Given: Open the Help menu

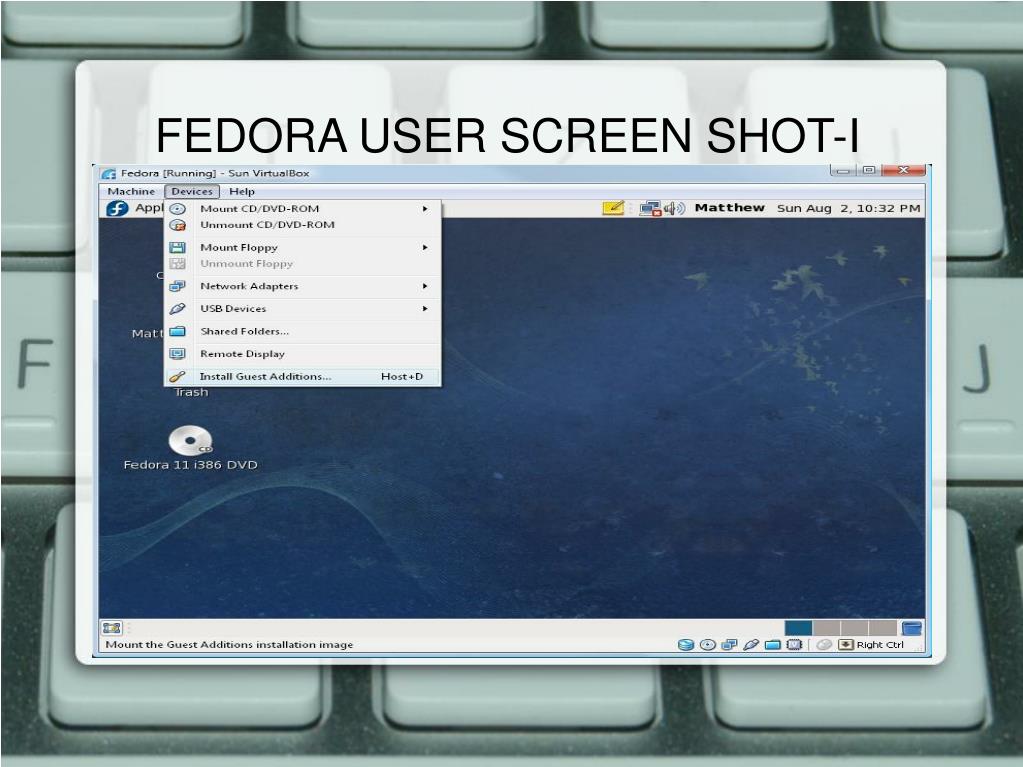Looking at the screenshot, I should [x=241, y=191].
